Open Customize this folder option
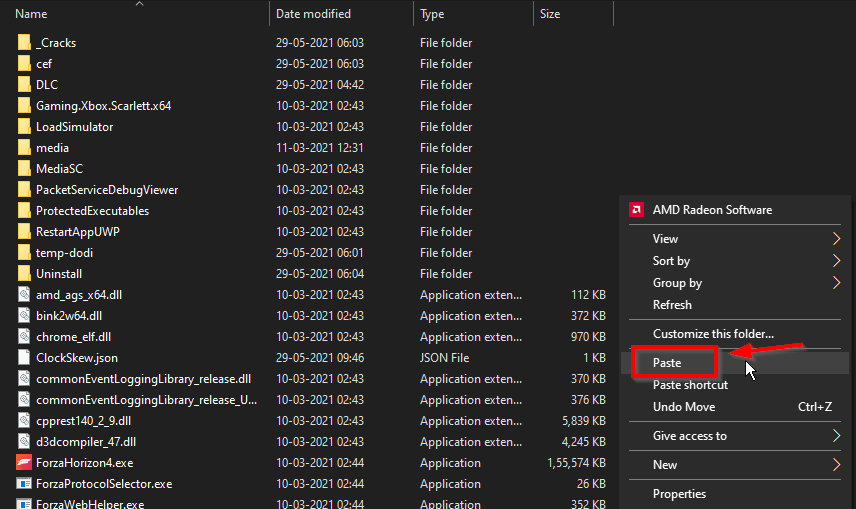The width and height of the screenshot is (856, 509). [x=735, y=334]
